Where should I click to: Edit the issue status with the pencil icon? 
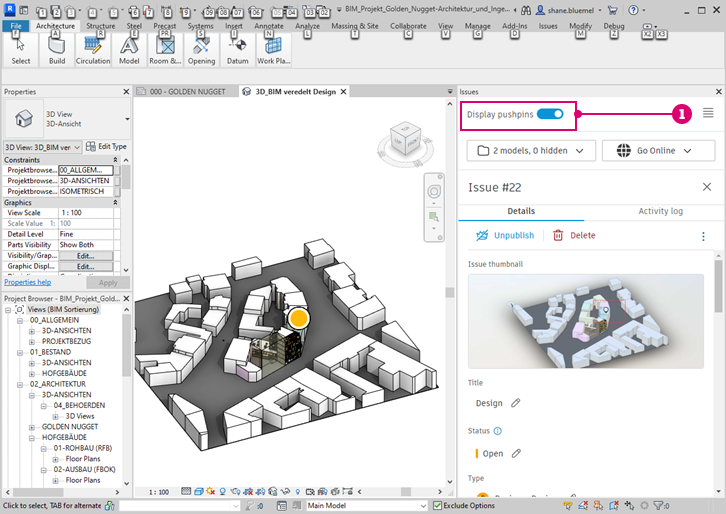516,453
